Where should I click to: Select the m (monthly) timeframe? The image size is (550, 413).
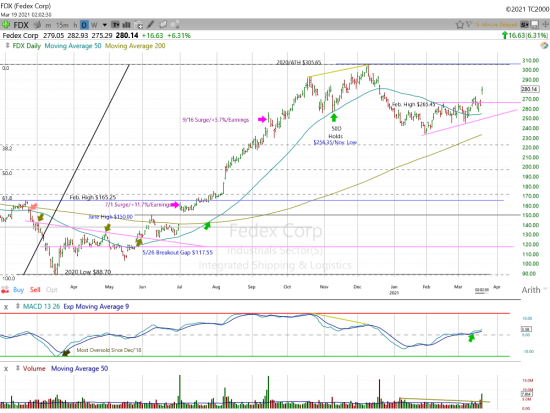(48, 25)
